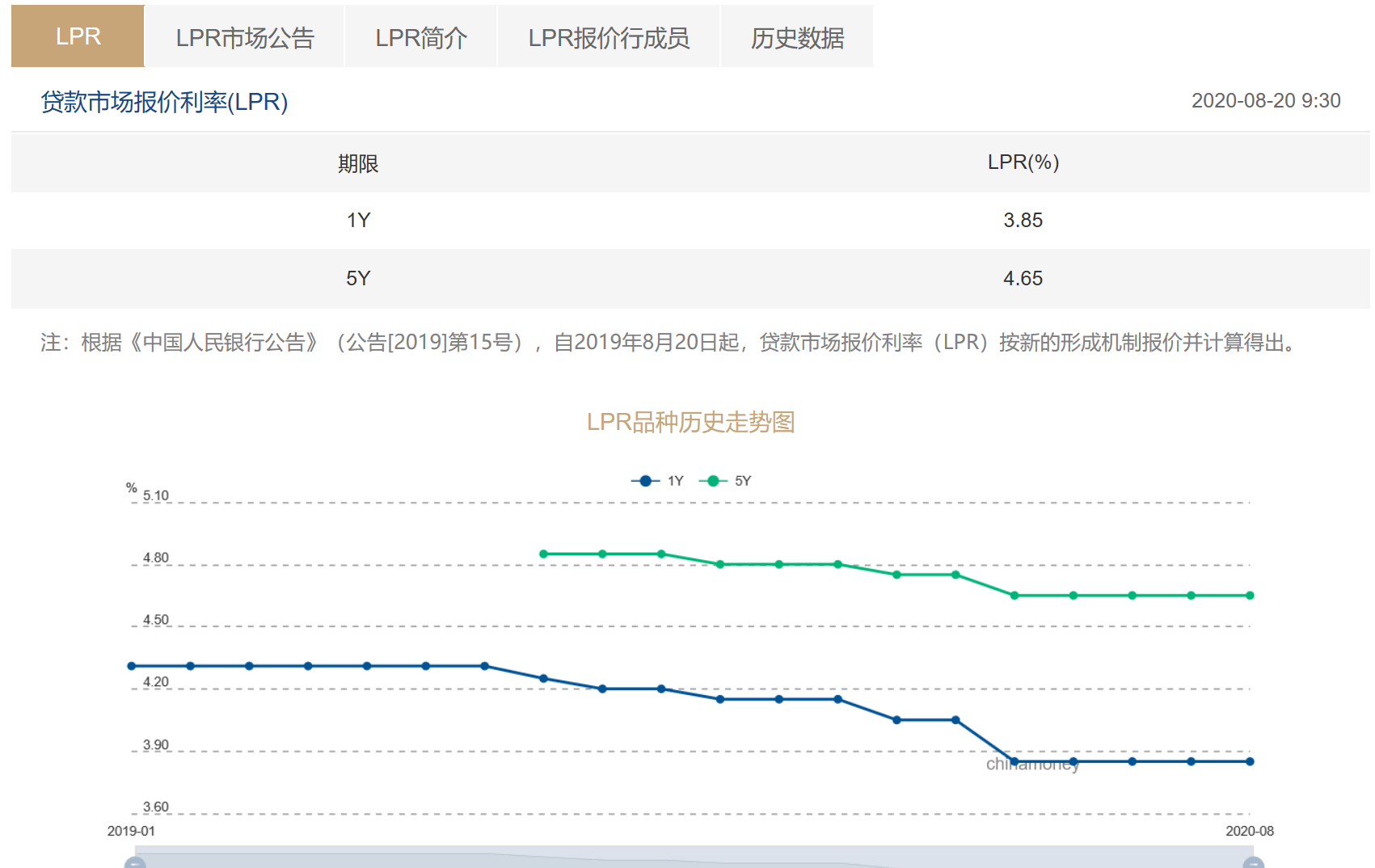The height and width of the screenshot is (868, 1375).
Task: Click the 5Y rate value 4.65
Action: coord(1023,278)
